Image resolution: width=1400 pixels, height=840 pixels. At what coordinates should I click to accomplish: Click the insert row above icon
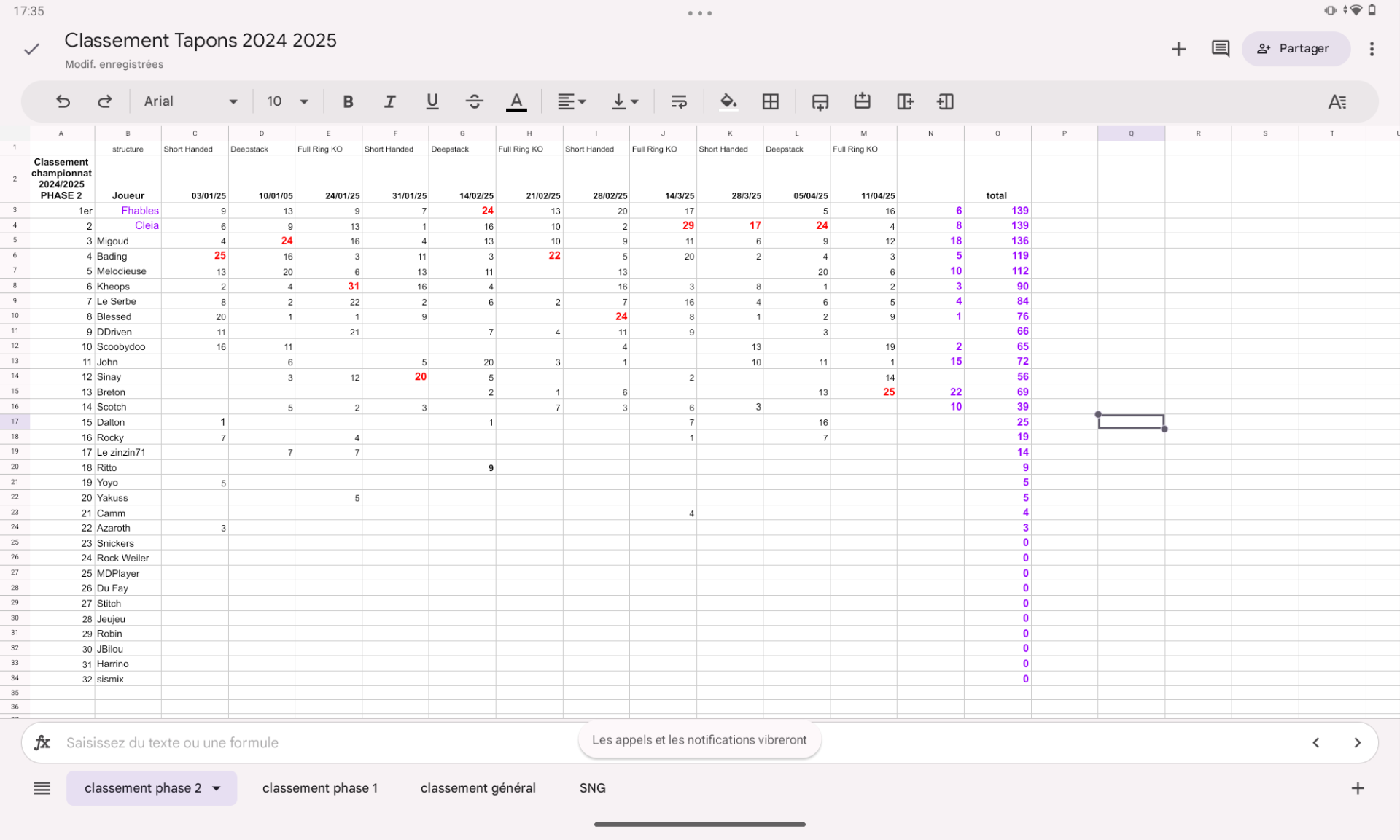tap(863, 101)
